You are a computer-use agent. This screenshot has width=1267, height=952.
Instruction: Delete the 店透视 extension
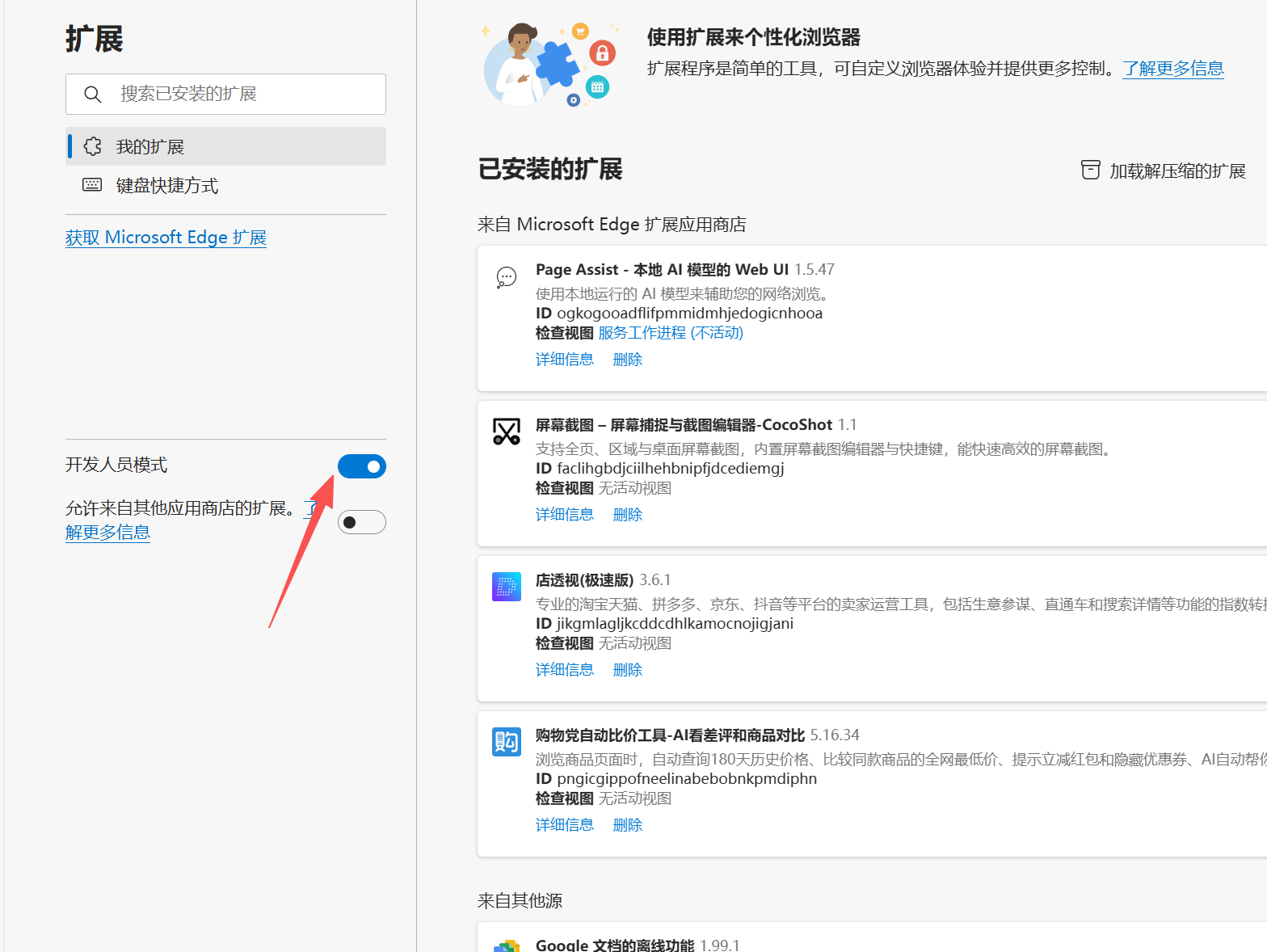click(627, 670)
